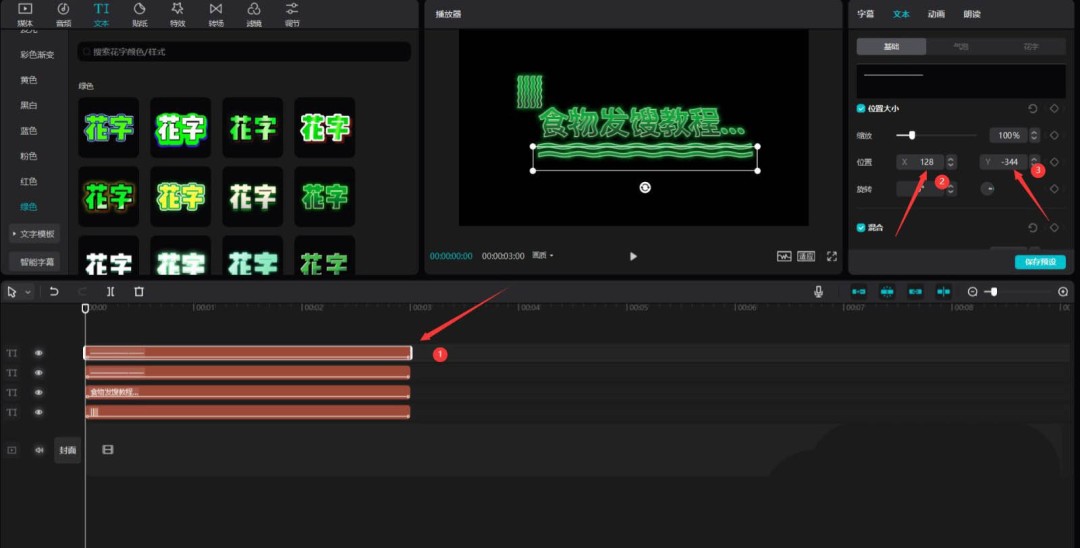This screenshot has height=548, width=1080.
Task: Switch to the 动画 tab in properties
Action: tap(936, 14)
